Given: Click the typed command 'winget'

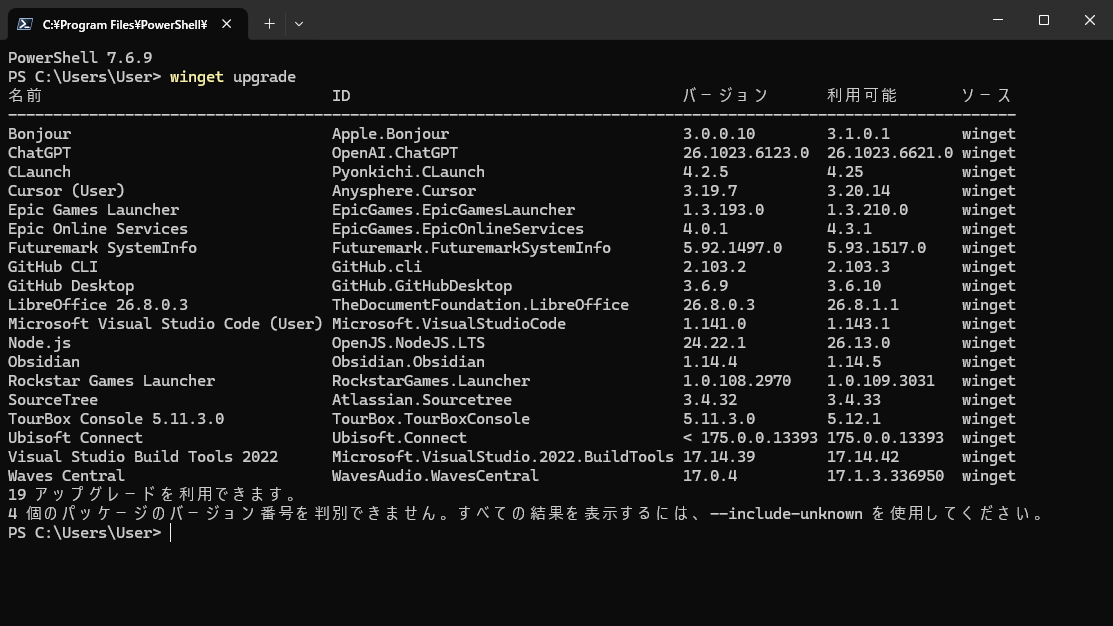Looking at the screenshot, I should [197, 77].
